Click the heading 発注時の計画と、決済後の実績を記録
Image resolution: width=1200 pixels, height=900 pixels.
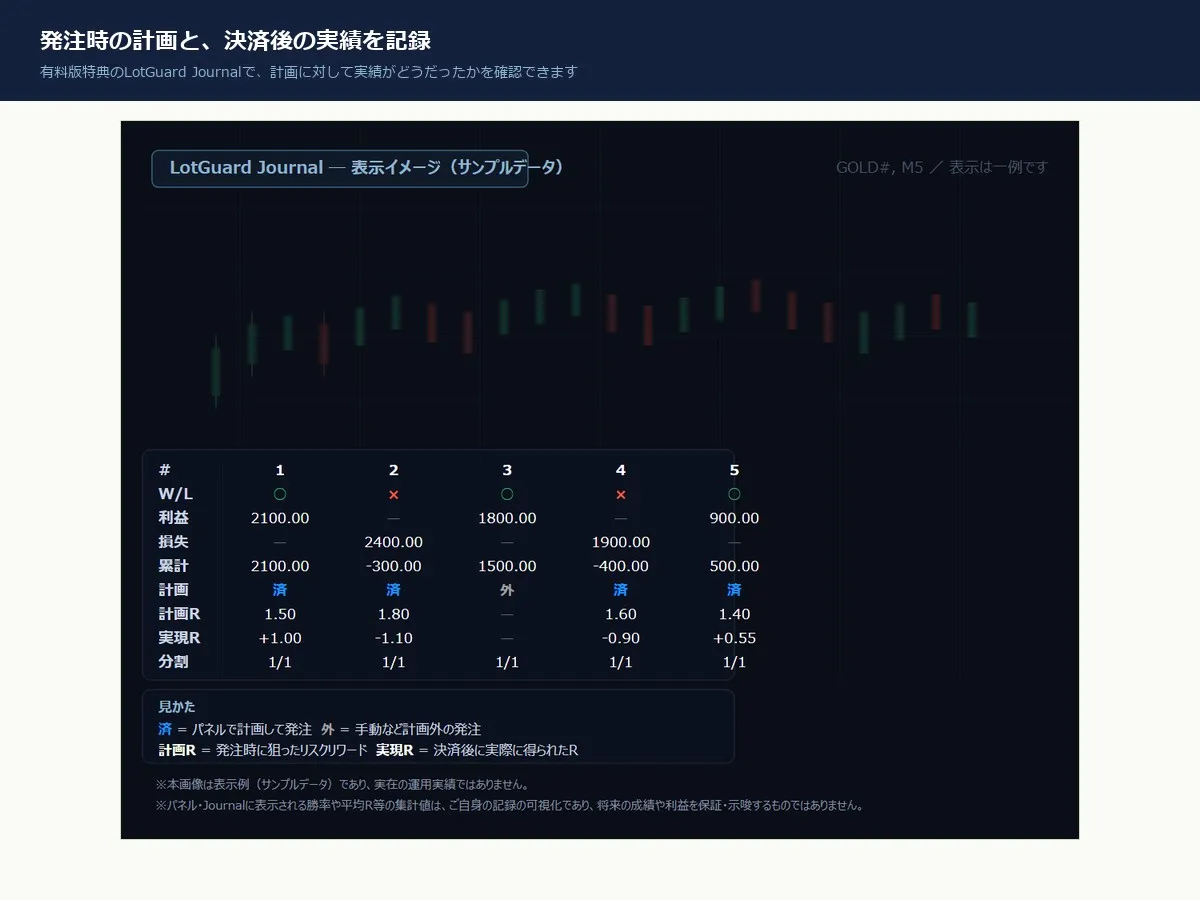pos(235,40)
